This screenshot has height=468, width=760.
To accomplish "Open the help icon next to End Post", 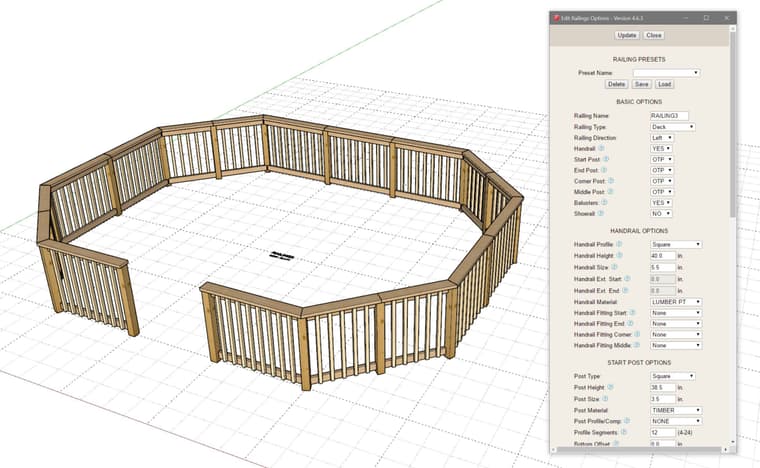I will [604, 171].
